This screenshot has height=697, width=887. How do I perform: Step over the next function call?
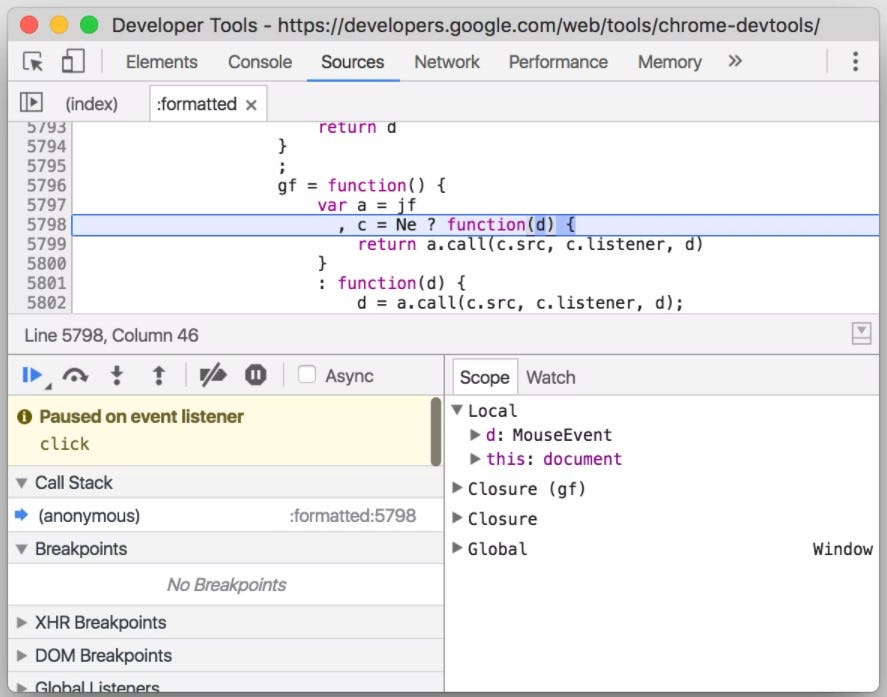click(x=74, y=374)
